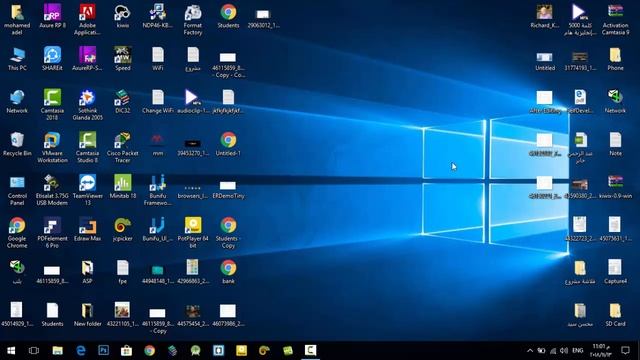Select the Students - Copy Chrome shortcut

tap(228, 233)
